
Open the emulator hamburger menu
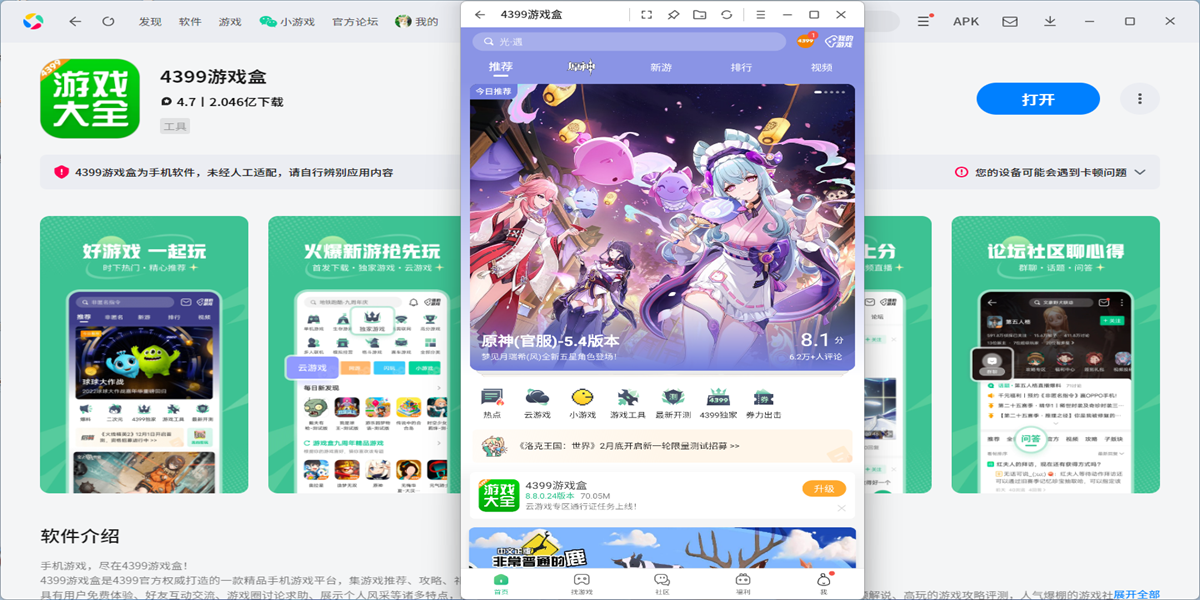point(761,15)
